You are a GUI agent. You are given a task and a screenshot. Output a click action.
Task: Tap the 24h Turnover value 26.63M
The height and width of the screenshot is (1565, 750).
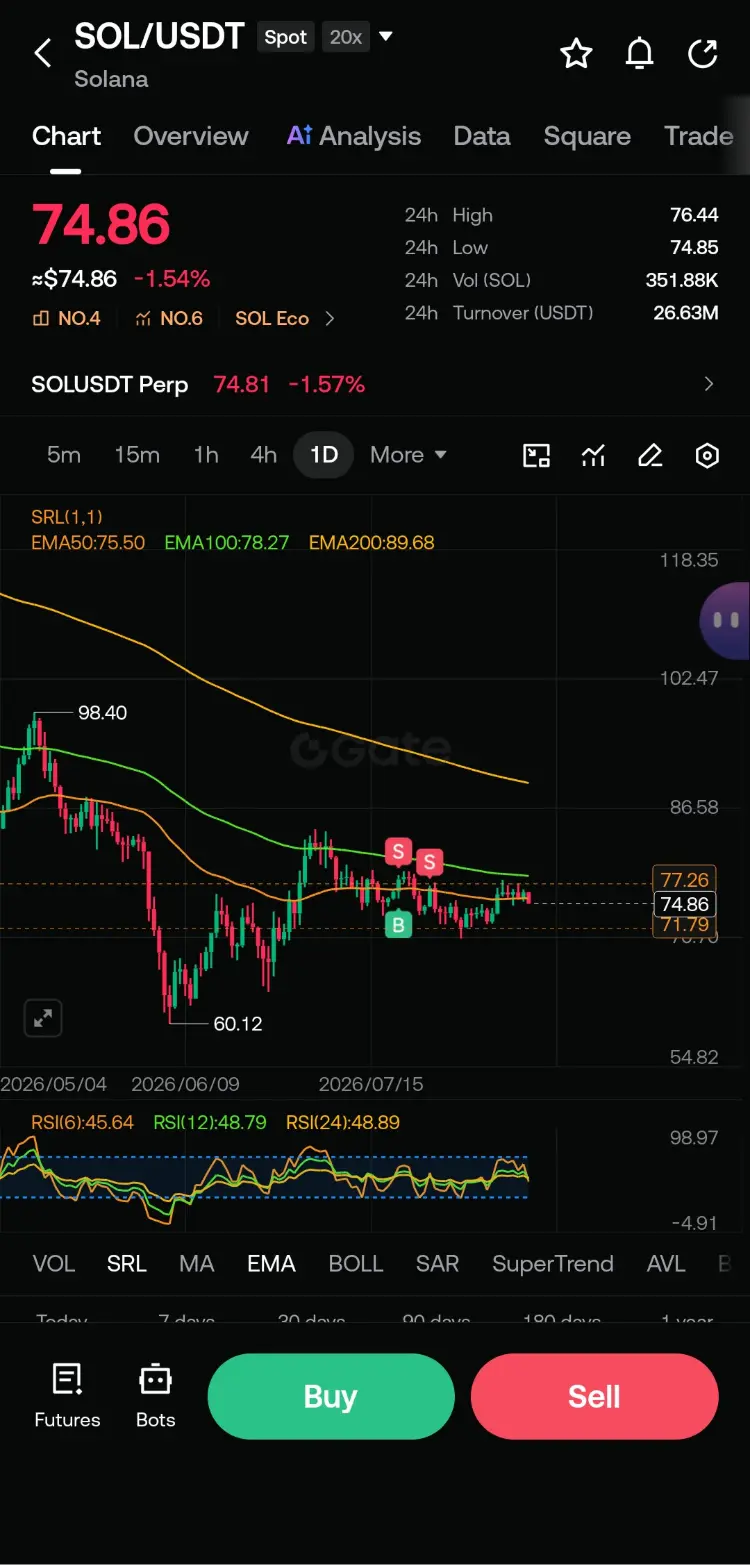pyautogui.click(x=686, y=313)
